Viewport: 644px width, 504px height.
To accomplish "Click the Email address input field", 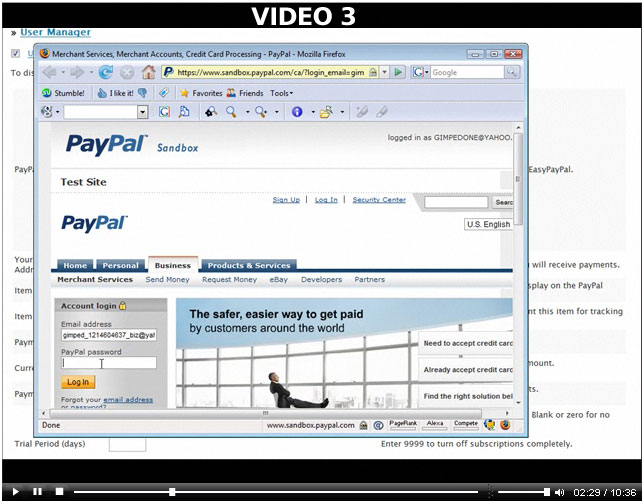I will coord(109,335).
